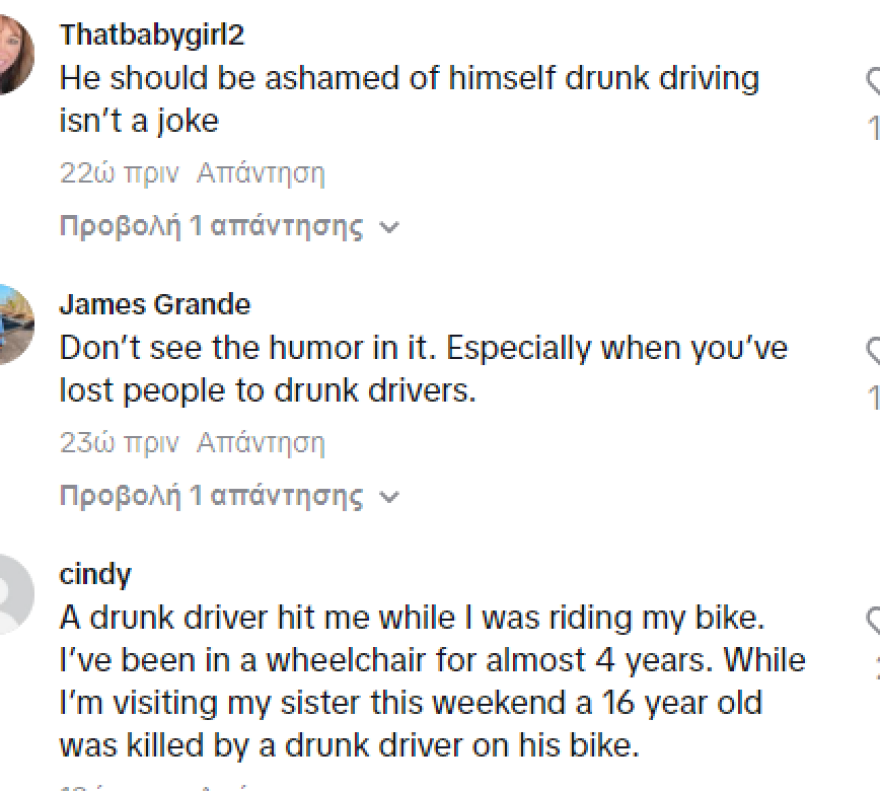Expand replies under Thatbabygirl2's comment
This screenshot has width=880, height=791.
230,227
